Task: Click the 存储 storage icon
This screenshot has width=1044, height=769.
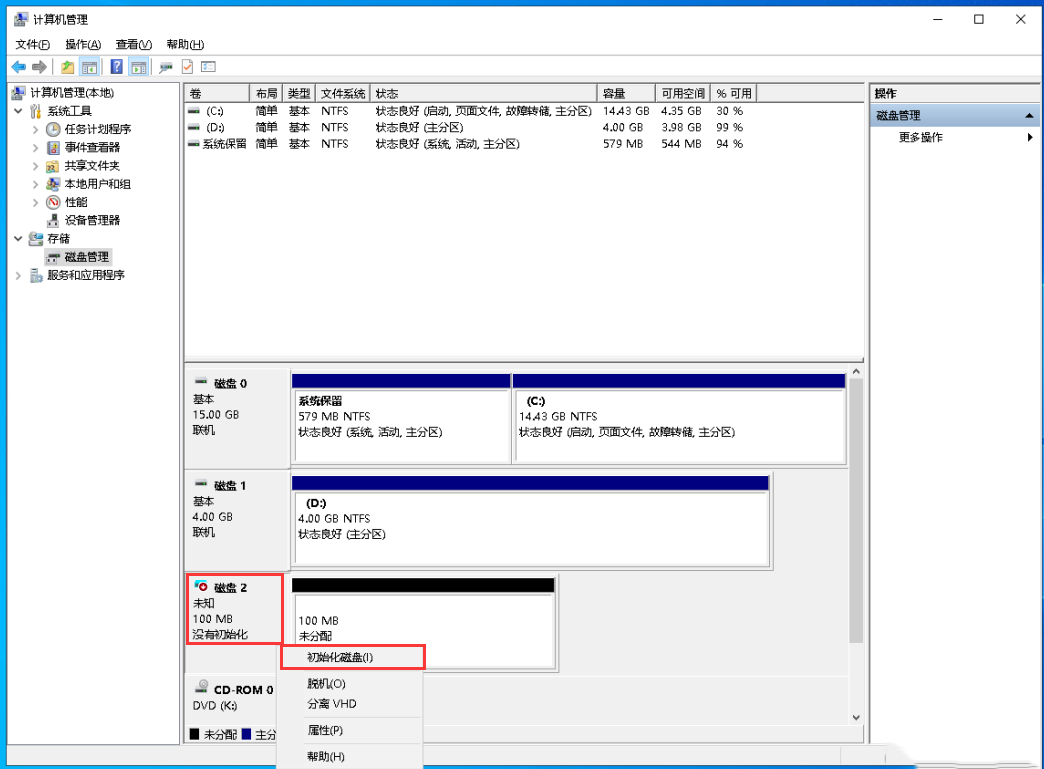Action: pos(36,238)
